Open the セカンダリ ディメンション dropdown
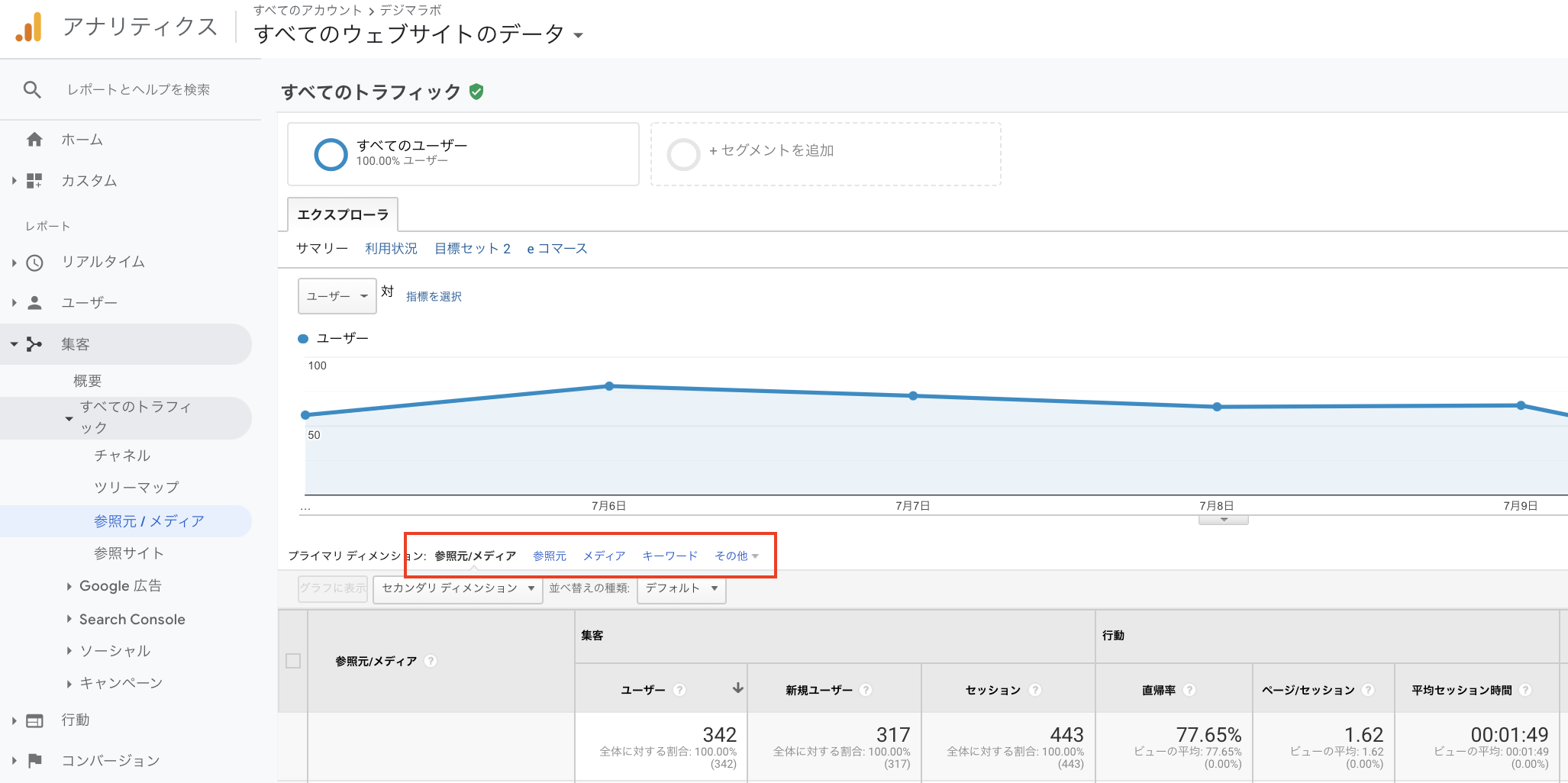Screen dimensions: 1568x783 click(457, 588)
